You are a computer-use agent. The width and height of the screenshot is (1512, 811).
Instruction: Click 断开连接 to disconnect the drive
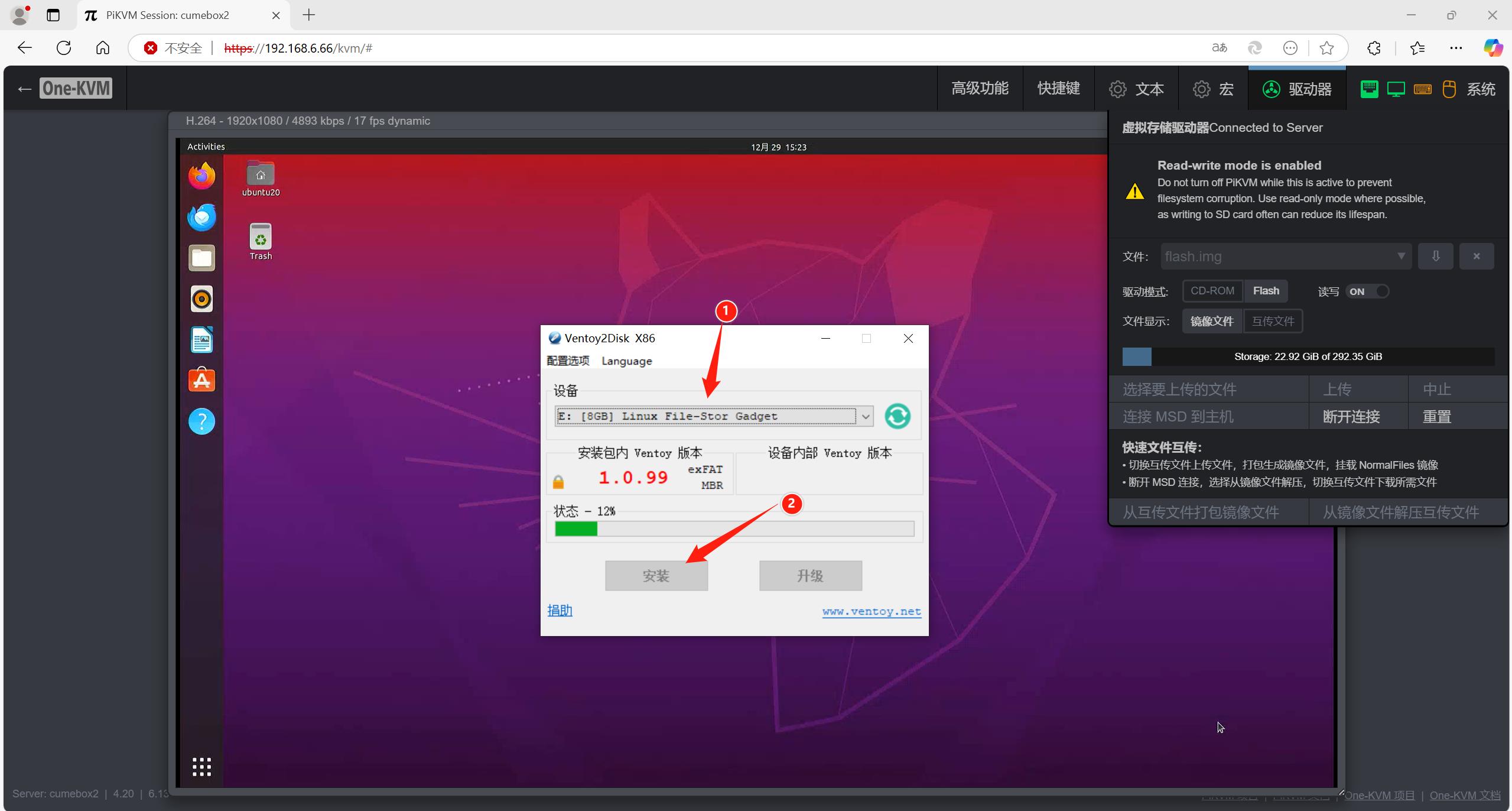coord(1358,417)
